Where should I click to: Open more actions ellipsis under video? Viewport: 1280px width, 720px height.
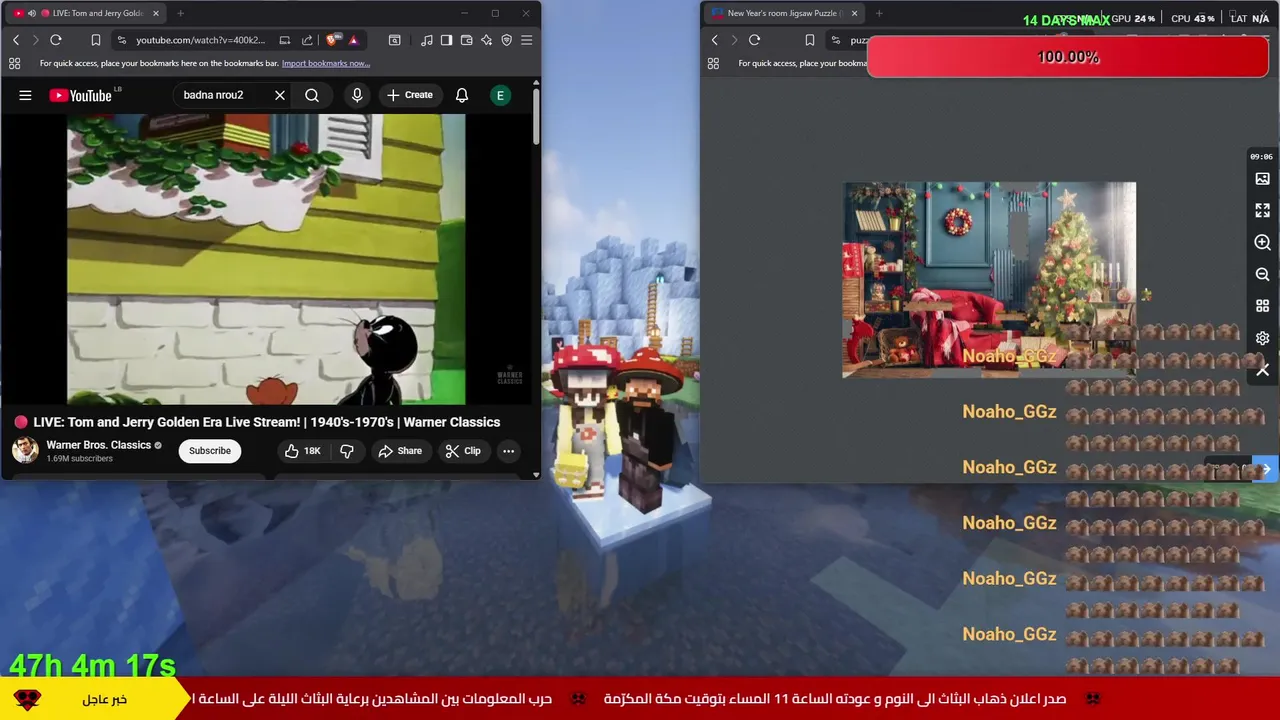(508, 451)
